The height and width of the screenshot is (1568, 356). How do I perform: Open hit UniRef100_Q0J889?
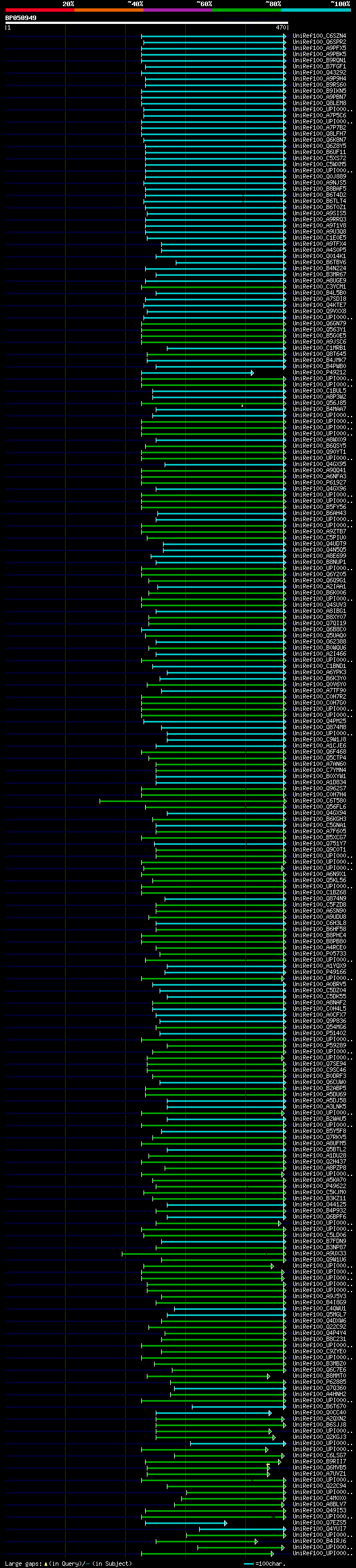(x=319, y=176)
